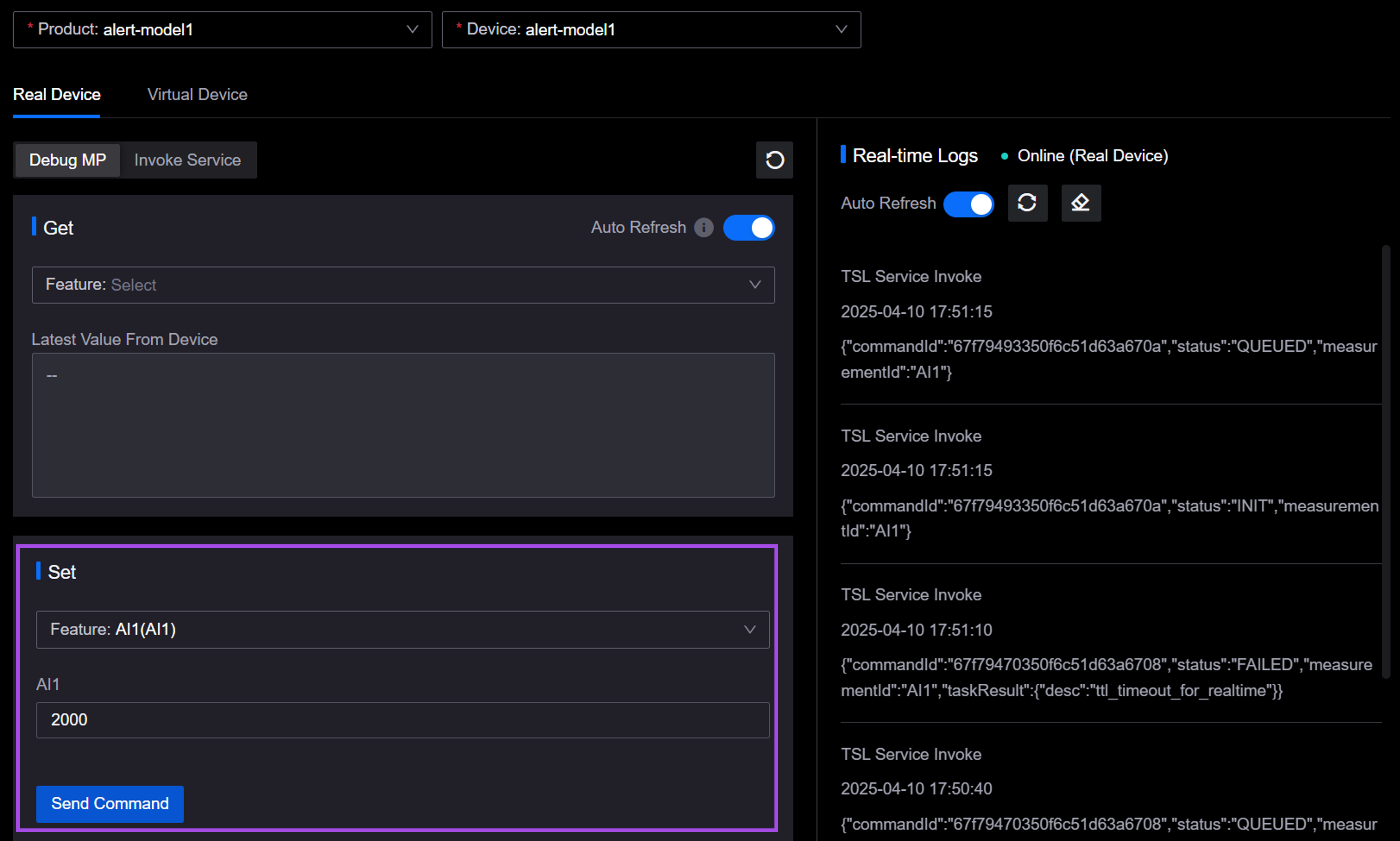Click the Set Feature AI1 chevron
Screen dimensions: 1400x841
click(x=750, y=630)
